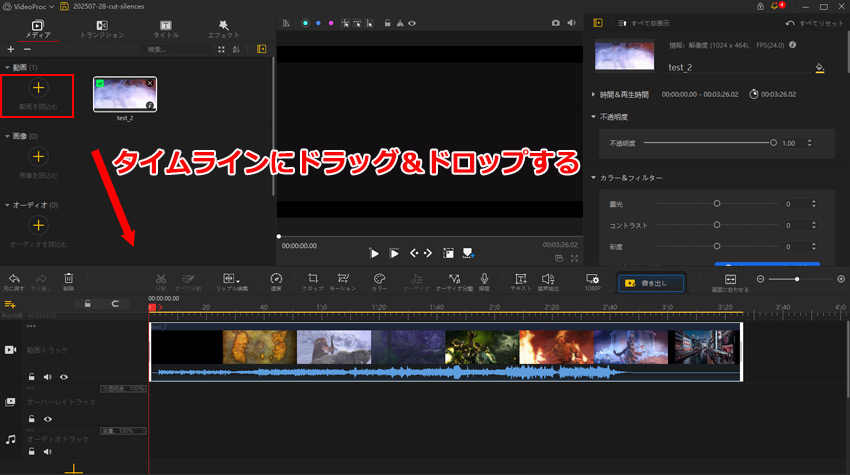
Task: Select the test_2 media thumbnail
Action: point(125,94)
